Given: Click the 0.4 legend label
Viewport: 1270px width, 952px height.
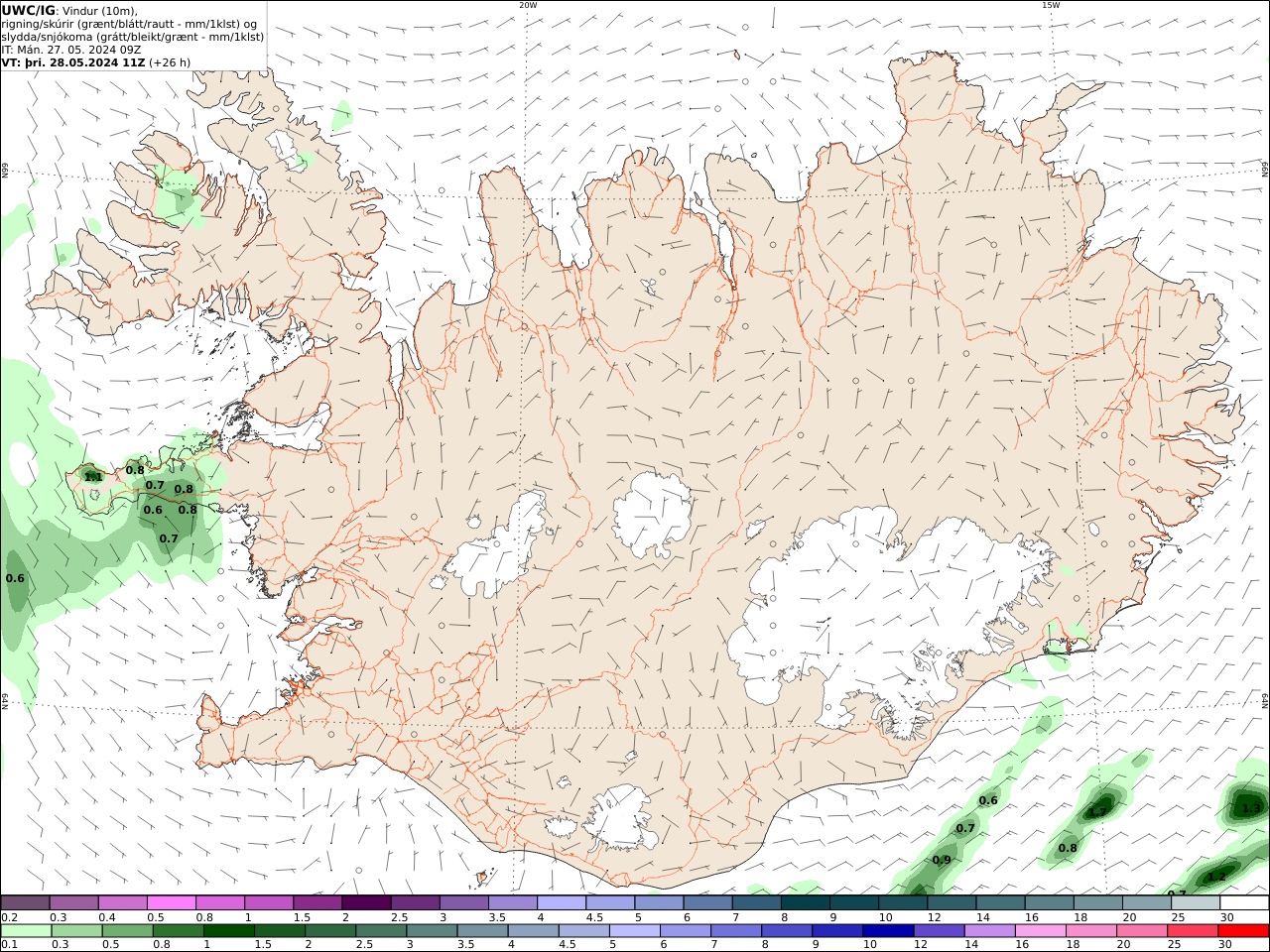Looking at the screenshot, I should pyautogui.click(x=106, y=917).
